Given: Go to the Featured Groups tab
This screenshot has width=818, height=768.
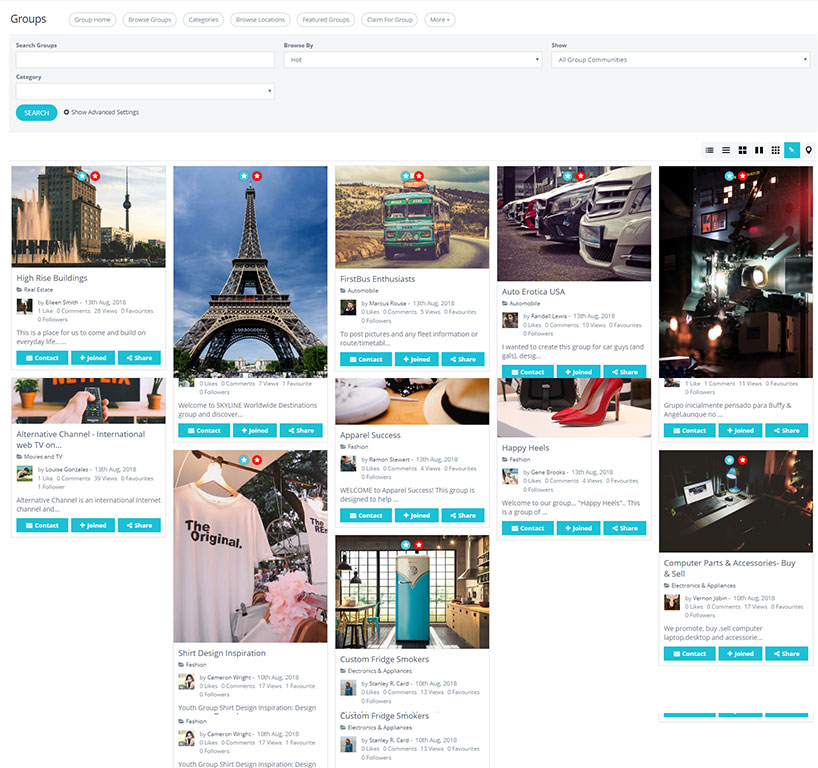Looking at the screenshot, I should (326, 19).
